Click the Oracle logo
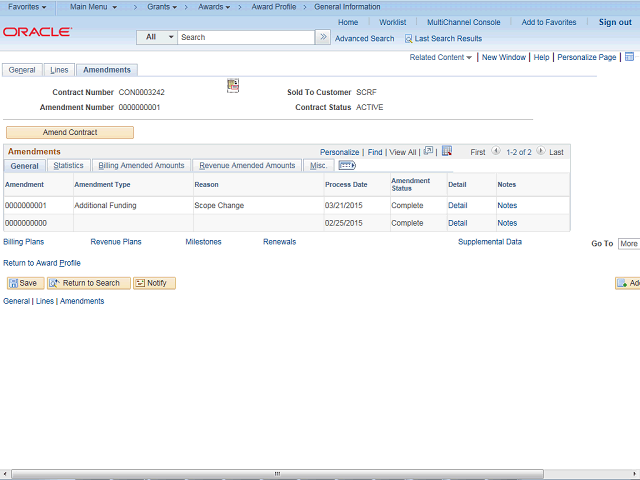The height and width of the screenshot is (480, 640). click(x=38, y=32)
